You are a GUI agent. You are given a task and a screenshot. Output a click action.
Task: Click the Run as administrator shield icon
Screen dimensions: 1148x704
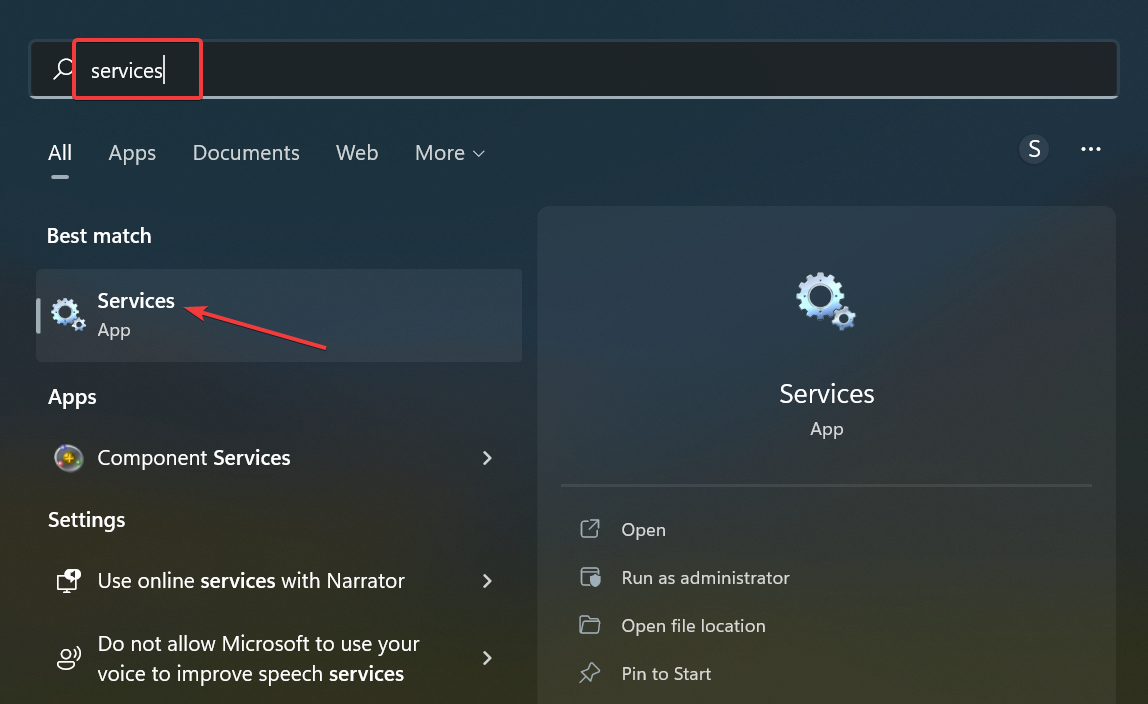pyautogui.click(x=591, y=577)
